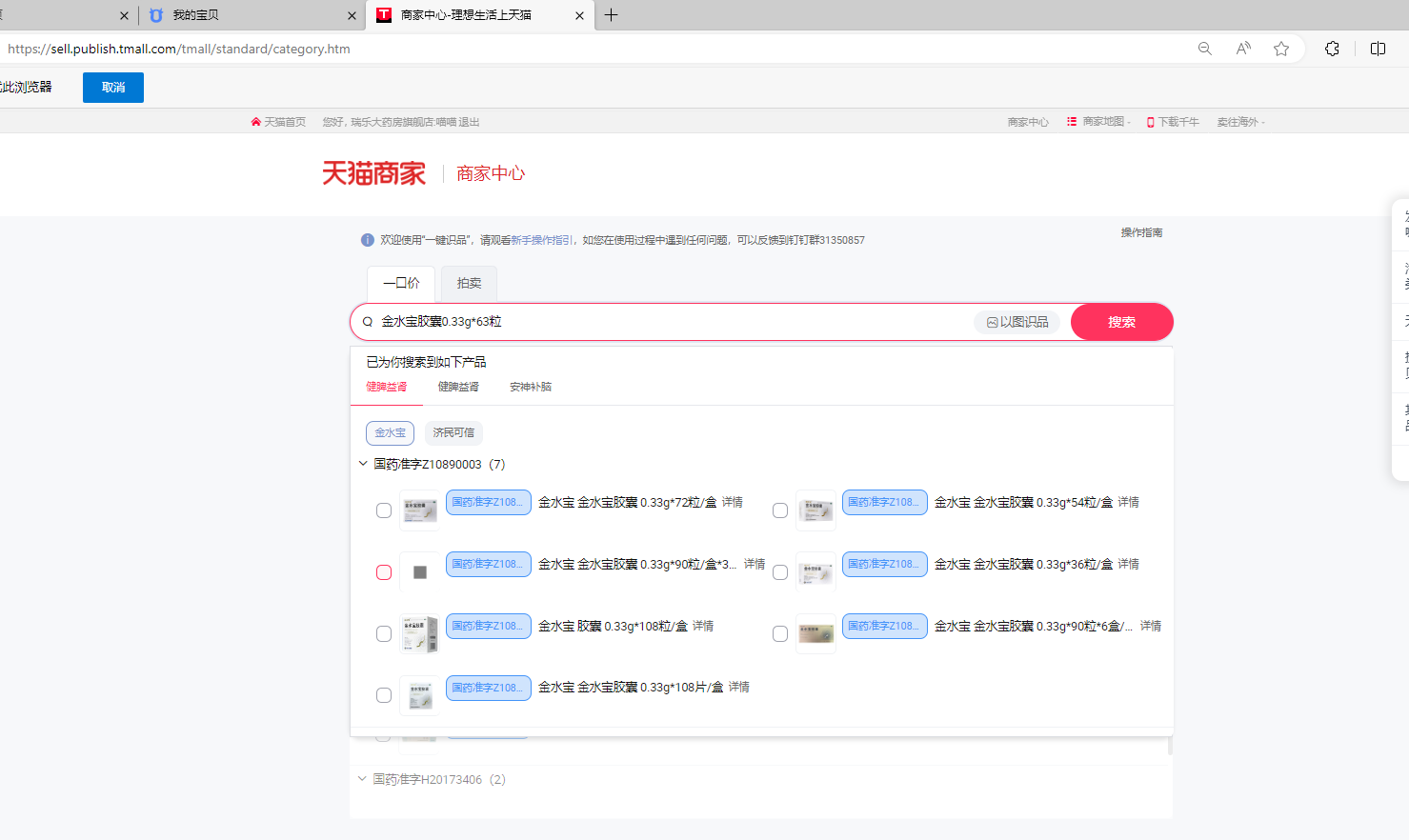Open a new browser tab
The width and height of the screenshot is (1409, 840).
612,15
